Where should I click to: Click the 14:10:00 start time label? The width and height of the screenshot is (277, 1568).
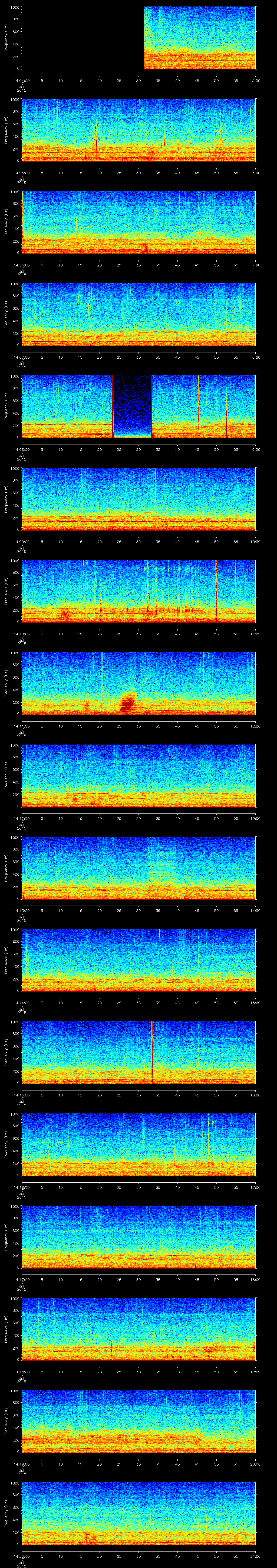point(21,634)
